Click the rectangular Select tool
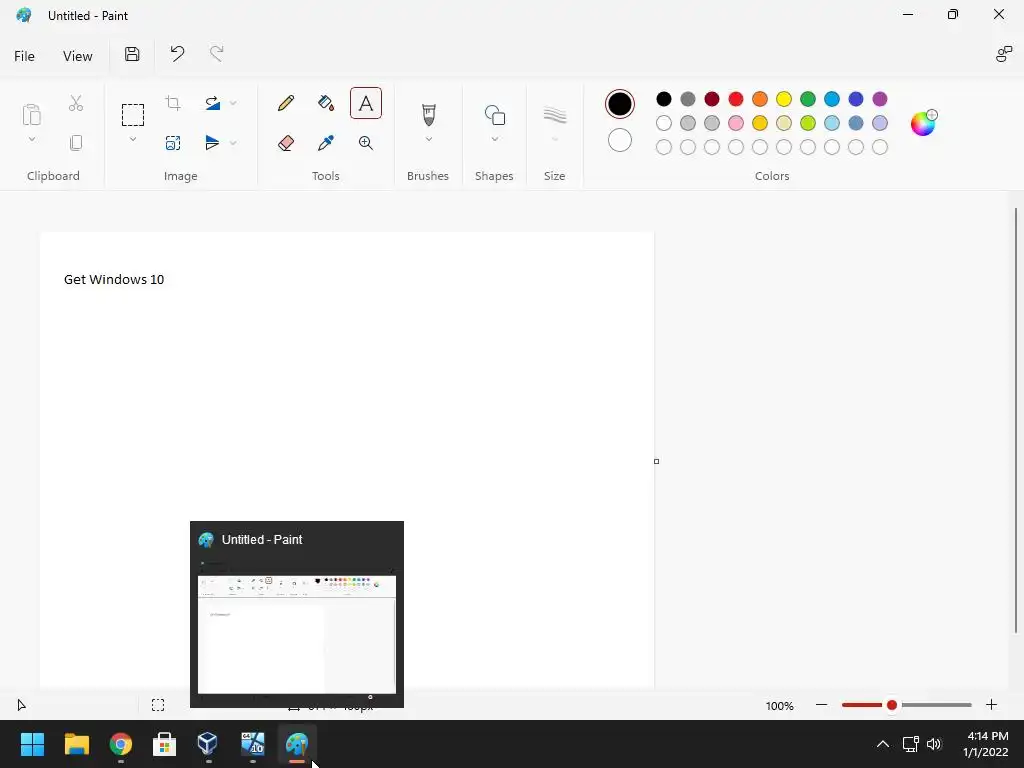 tap(133, 115)
